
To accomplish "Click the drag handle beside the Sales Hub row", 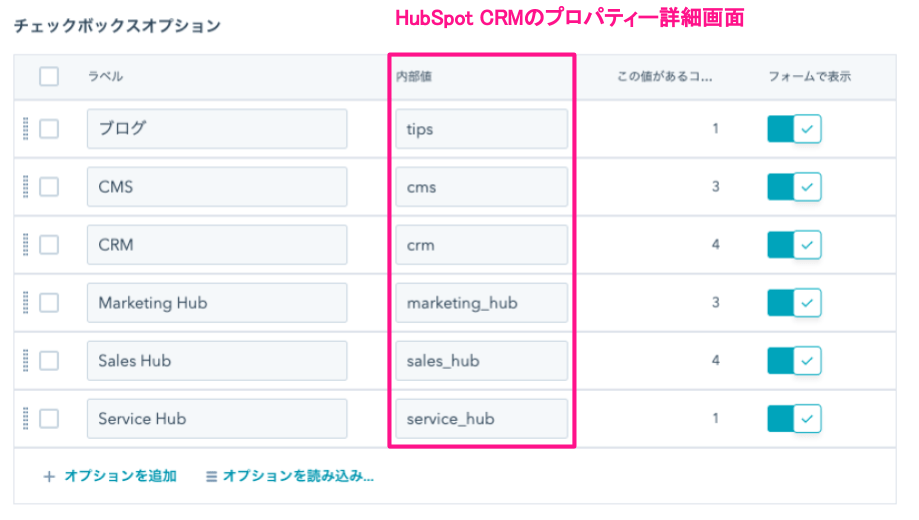I will click(25, 361).
